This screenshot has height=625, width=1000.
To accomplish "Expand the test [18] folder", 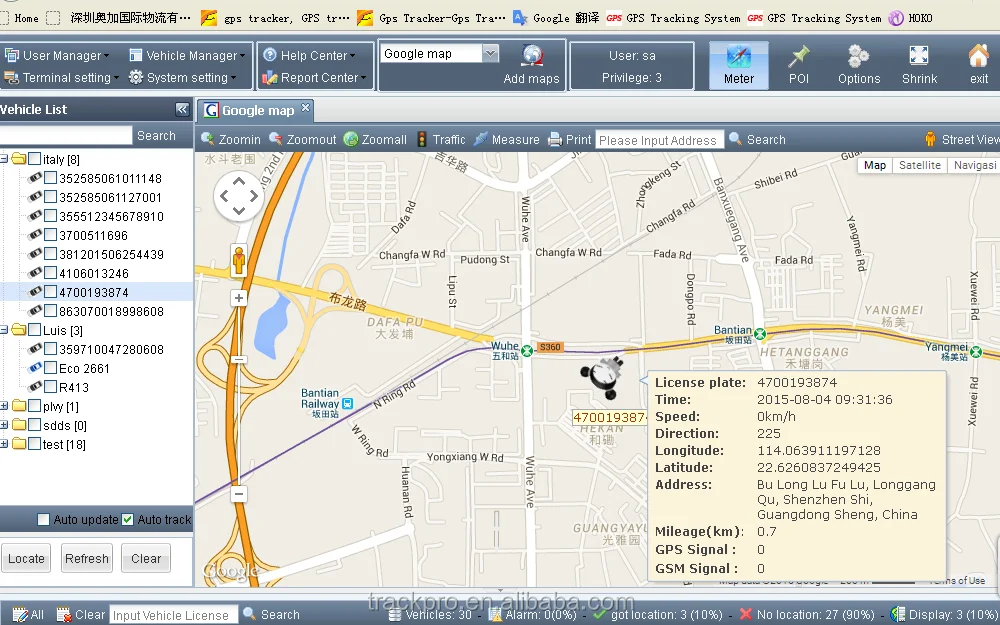I will [x=8, y=444].
